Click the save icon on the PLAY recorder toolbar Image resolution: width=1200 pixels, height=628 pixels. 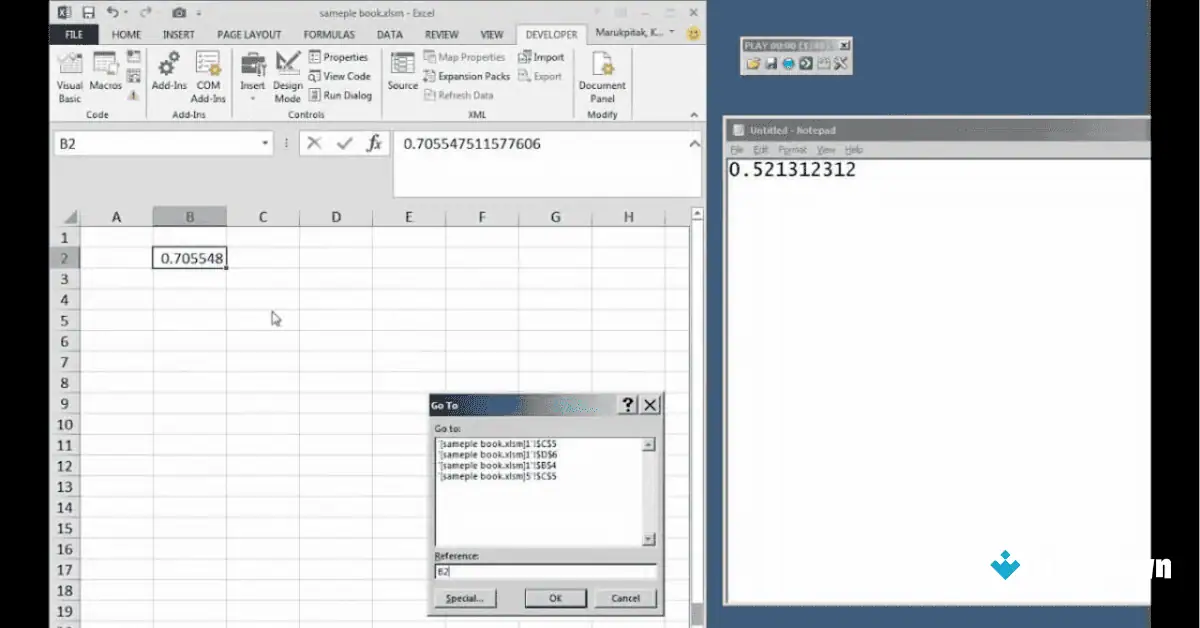tap(770, 63)
